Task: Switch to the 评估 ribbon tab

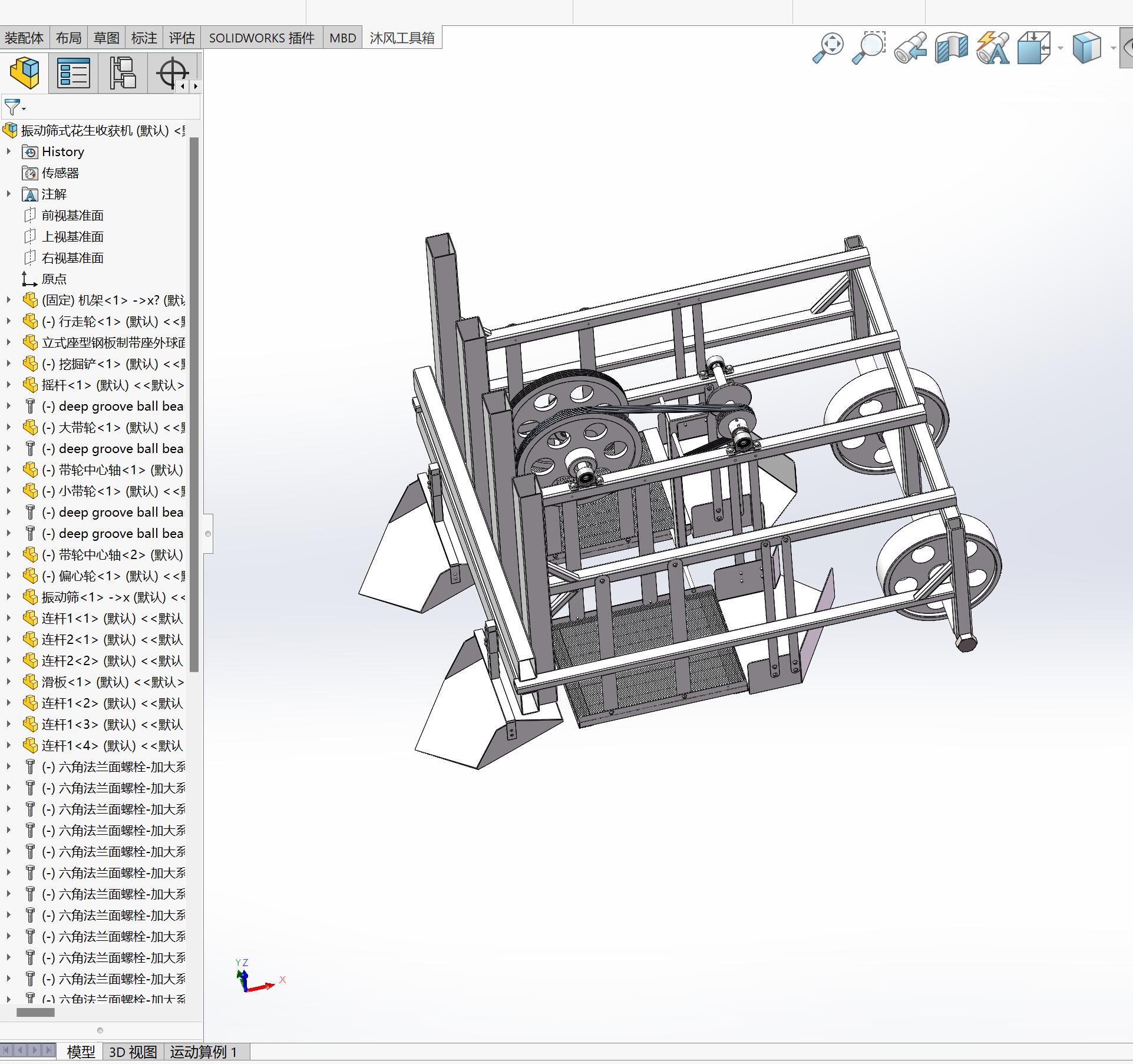Action: point(181,38)
